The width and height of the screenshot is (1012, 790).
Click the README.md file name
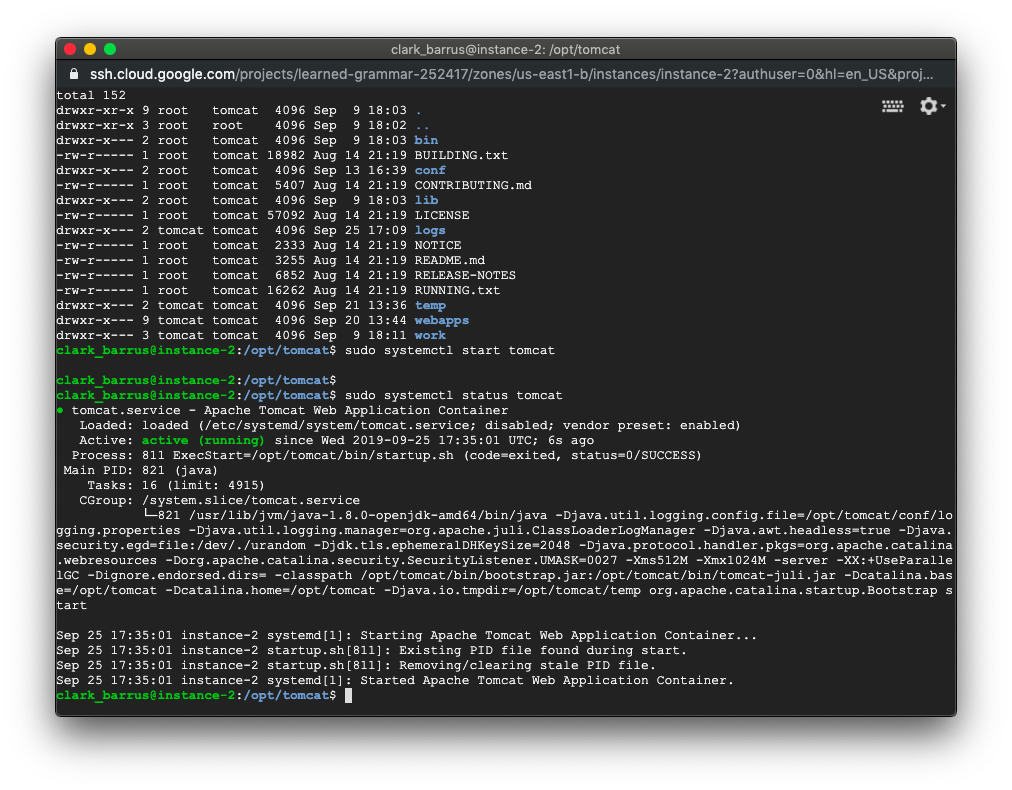click(x=449, y=260)
